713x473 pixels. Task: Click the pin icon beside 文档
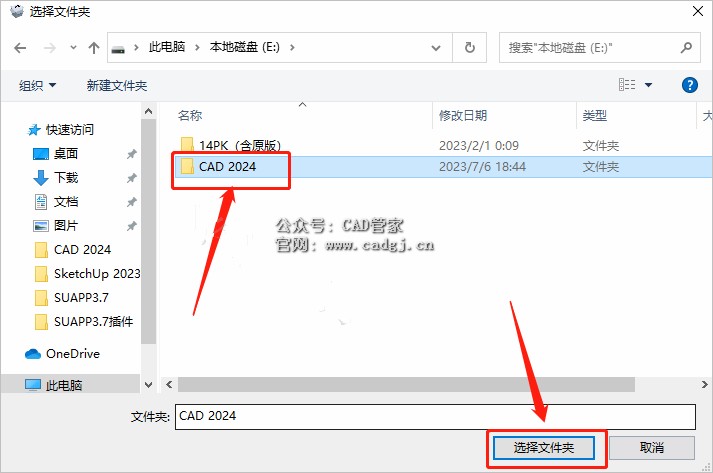(131, 202)
